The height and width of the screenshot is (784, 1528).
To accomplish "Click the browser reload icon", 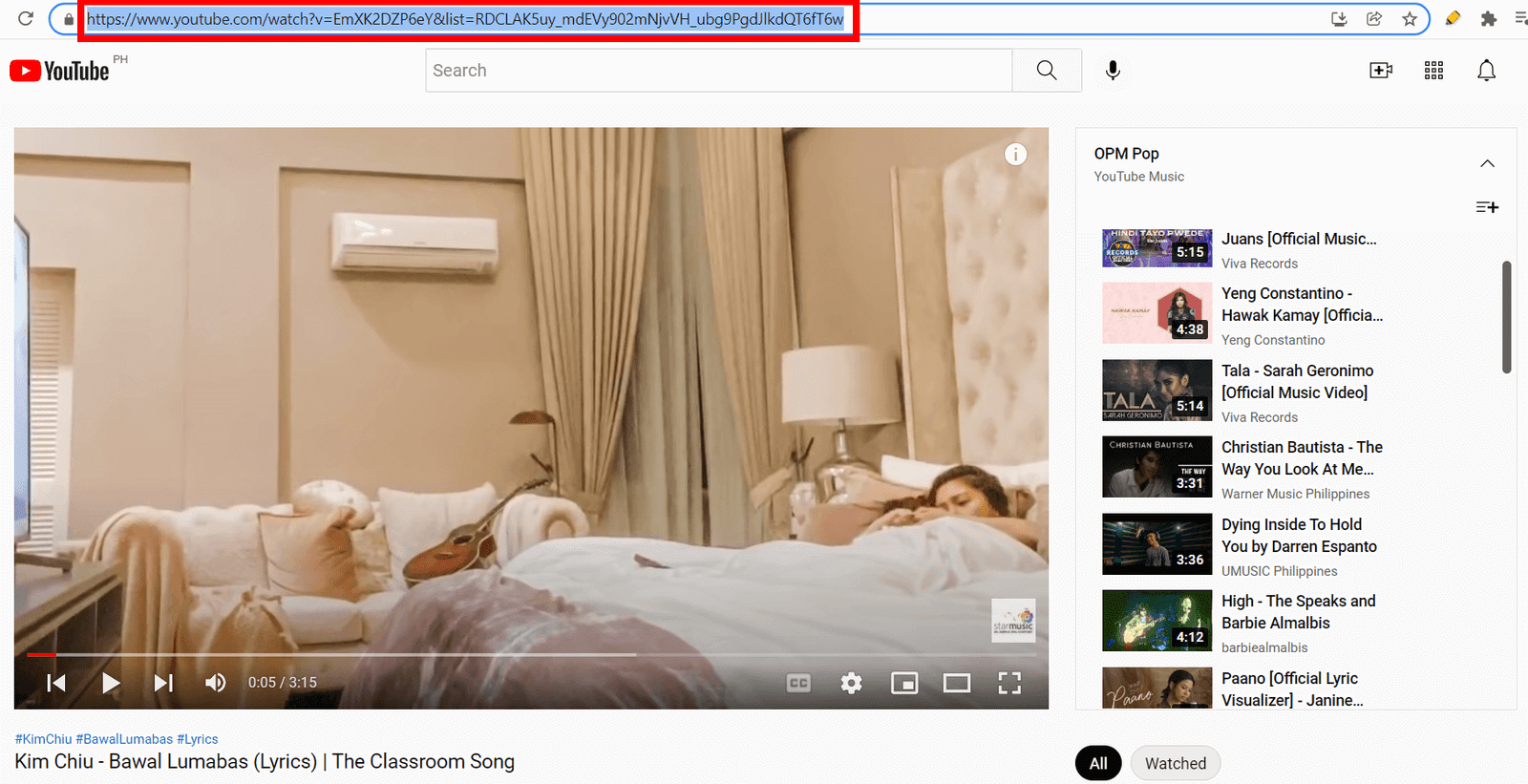I will pos(26,18).
